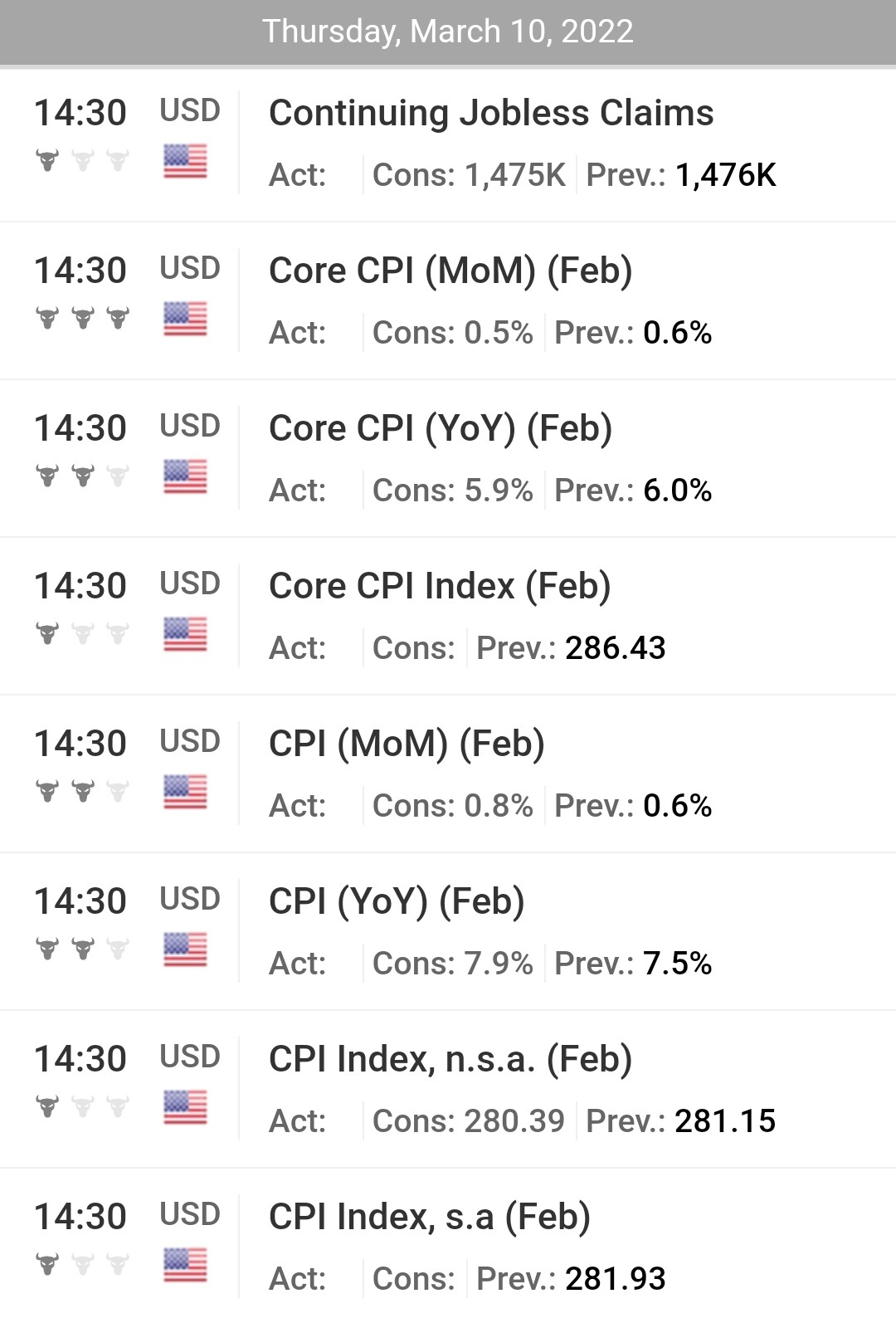Screen dimensions: 896x1318
Task: Tap bull importance icons for Continuing Jobless Claims
Action: (83, 160)
